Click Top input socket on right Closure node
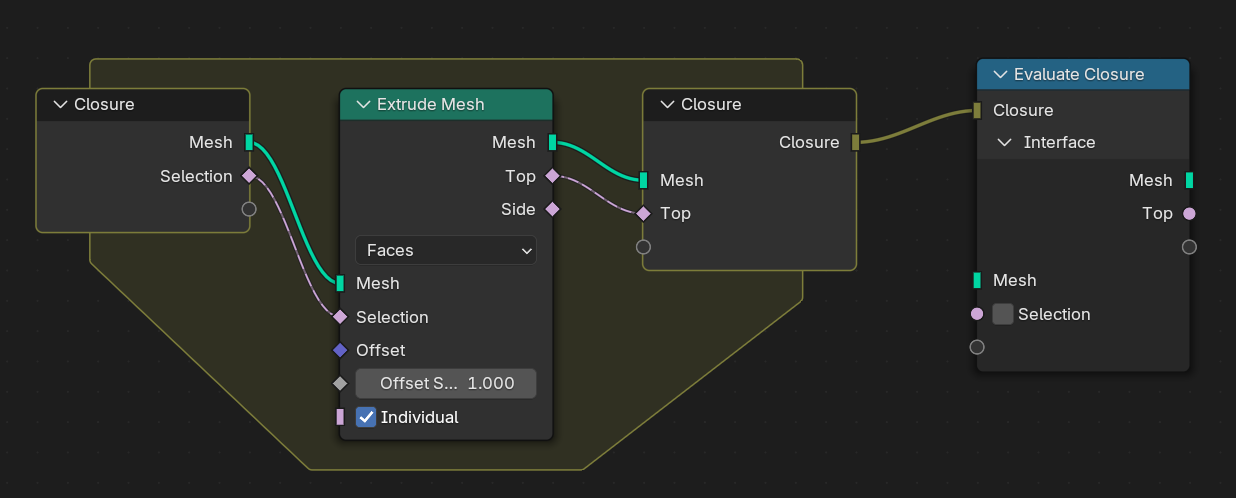This screenshot has width=1236, height=498. point(643,213)
